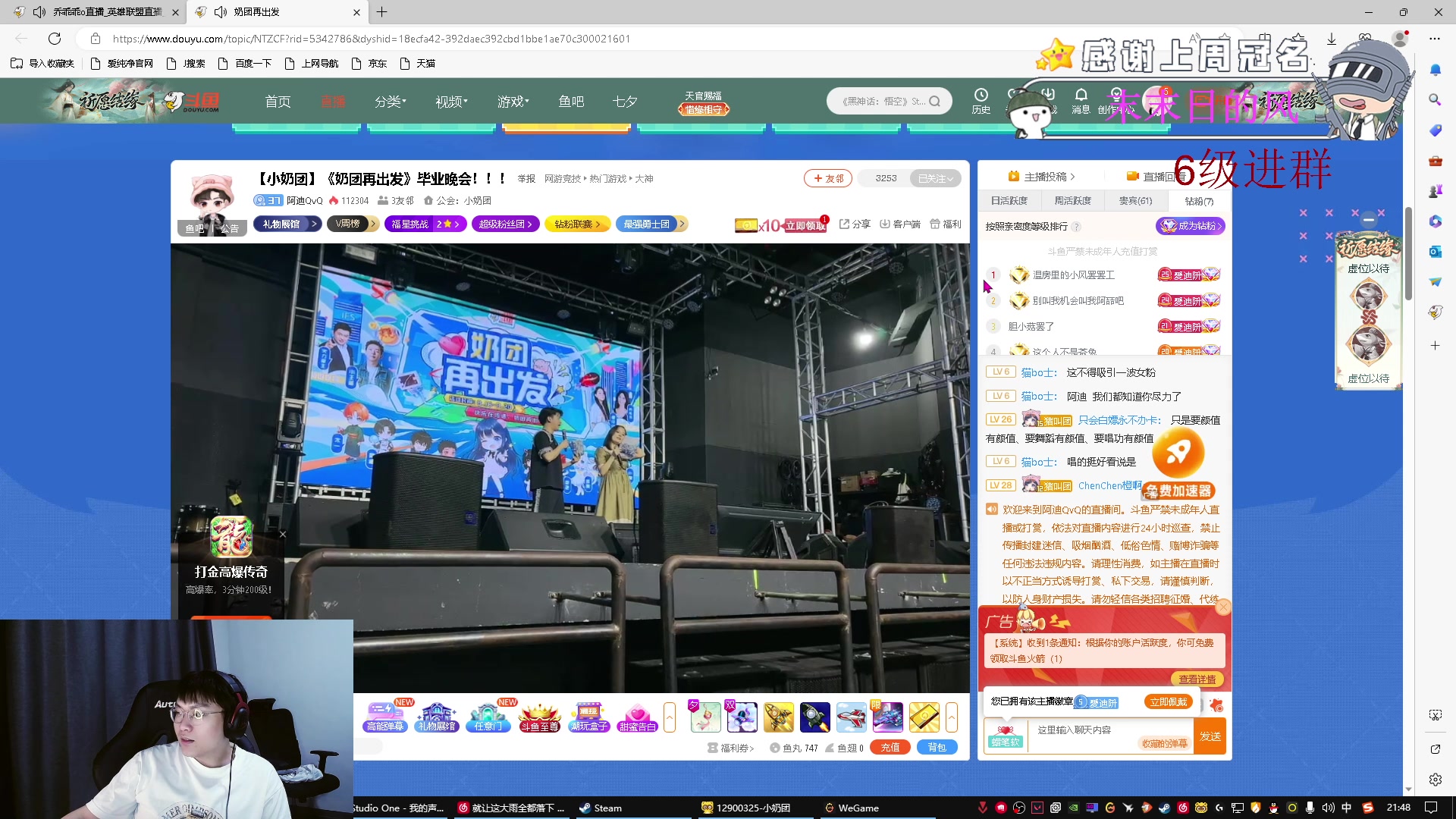Expand the 分类 navigation dropdown

tap(391, 101)
